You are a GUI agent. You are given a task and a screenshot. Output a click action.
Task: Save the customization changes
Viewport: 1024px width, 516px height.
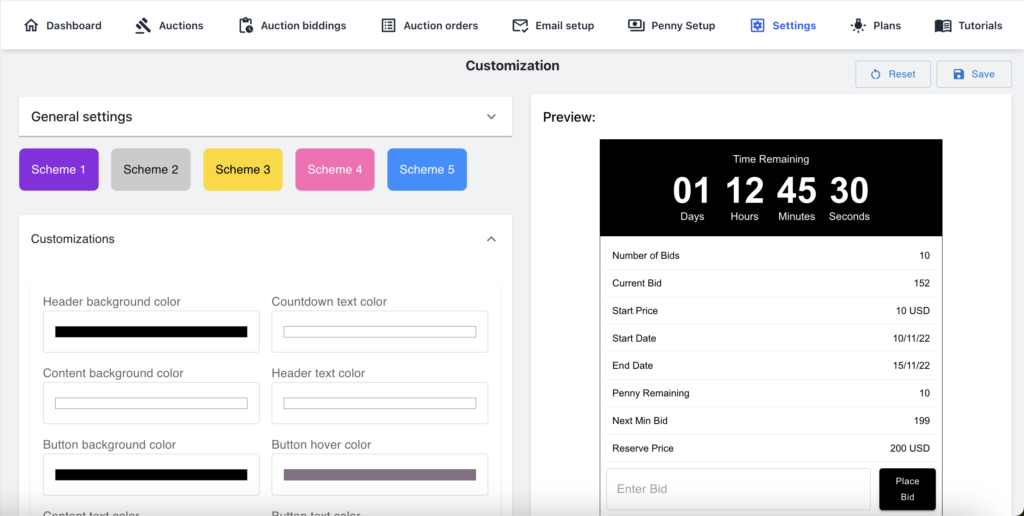pos(973,74)
